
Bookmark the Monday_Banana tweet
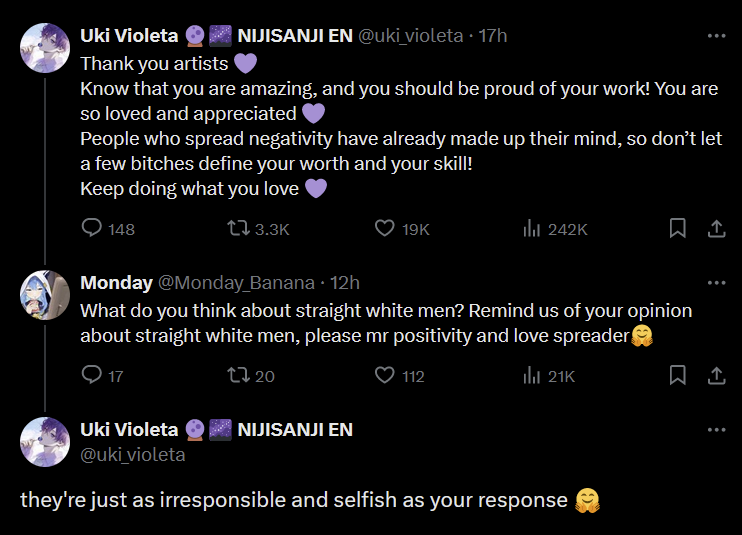[677, 376]
